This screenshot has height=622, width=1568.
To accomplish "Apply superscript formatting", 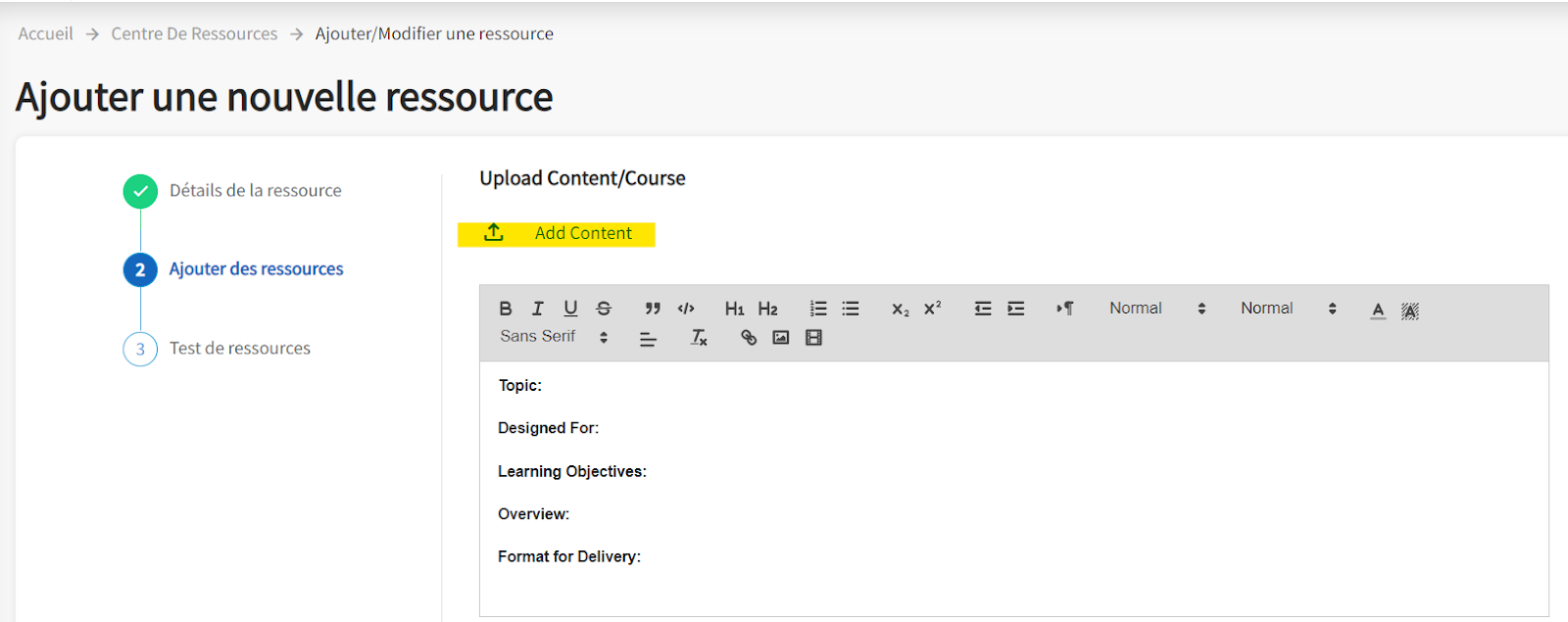I will pyautogui.click(x=932, y=309).
